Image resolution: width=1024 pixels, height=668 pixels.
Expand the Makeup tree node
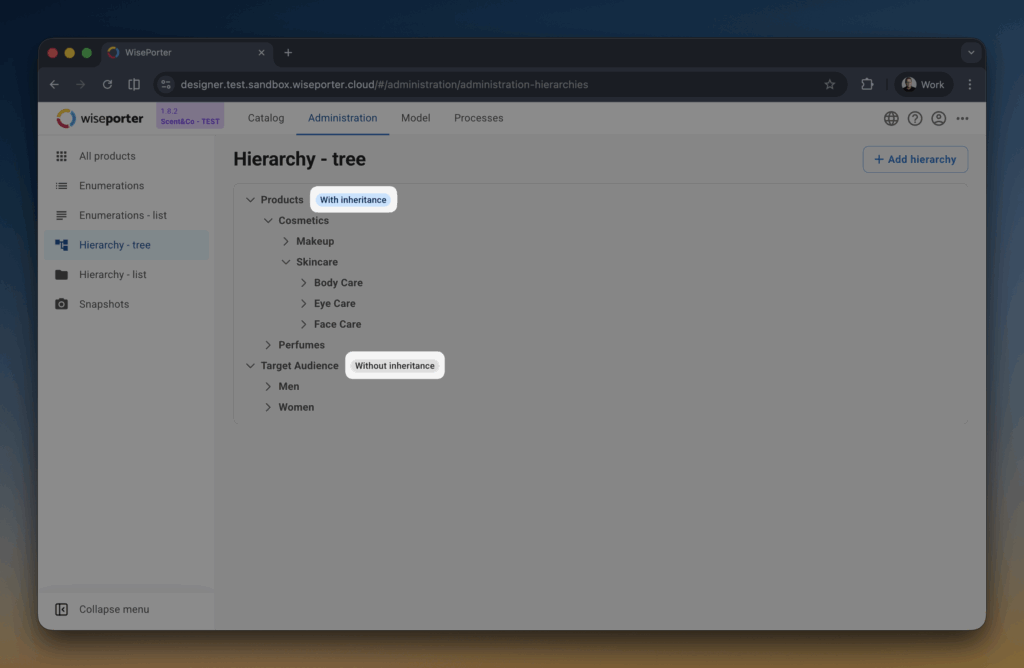point(286,242)
